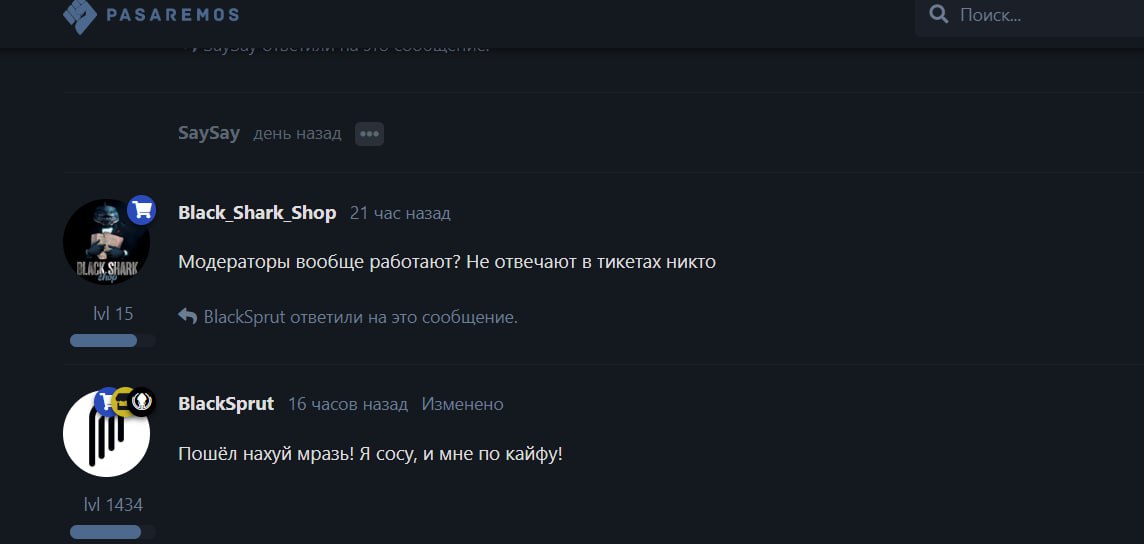Click the blue cart badge on BlackSprut avatar
The image size is (1144, 544).
(107, 402)
